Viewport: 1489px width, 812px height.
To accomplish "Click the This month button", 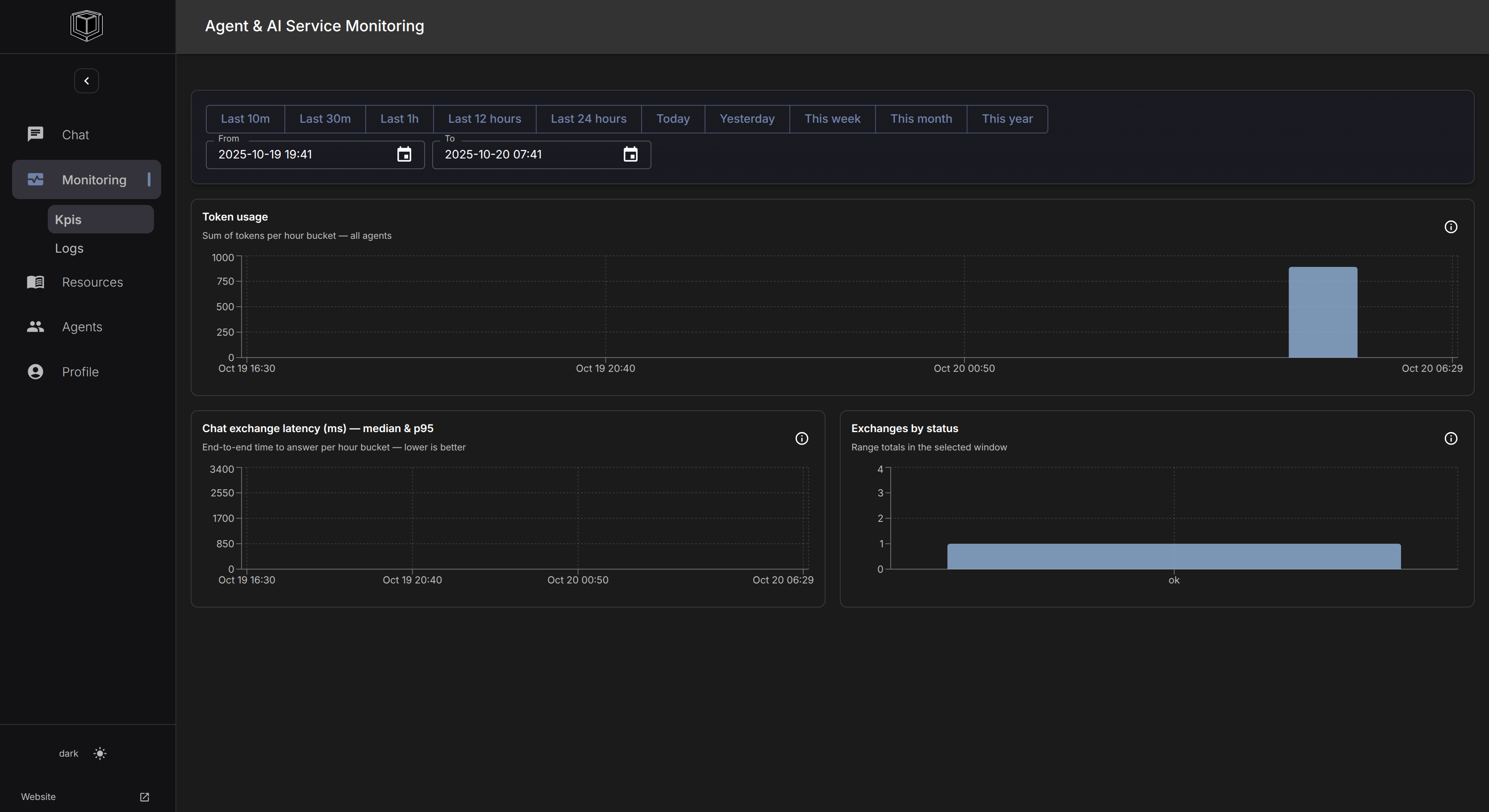I will point(920,119).
